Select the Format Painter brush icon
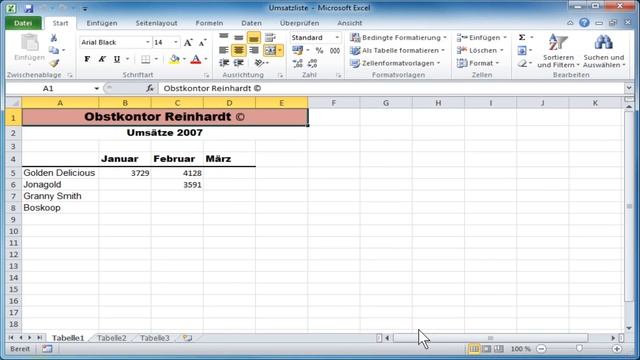Image resolution: width=640 pixels, height=360 pixels. pos(54,63)
